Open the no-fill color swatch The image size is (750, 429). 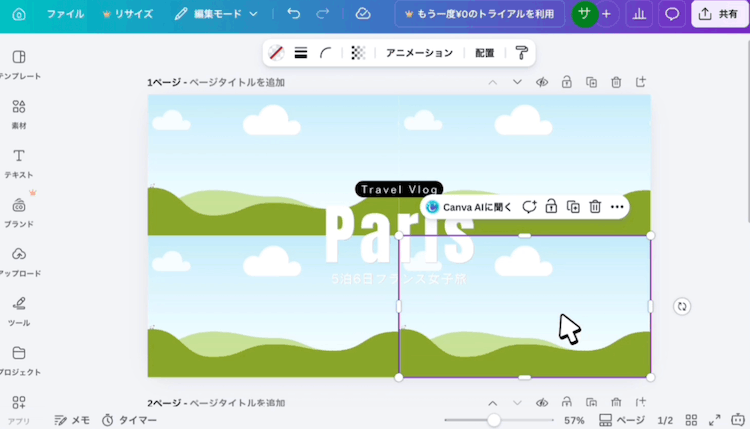[x=276, y=53]
